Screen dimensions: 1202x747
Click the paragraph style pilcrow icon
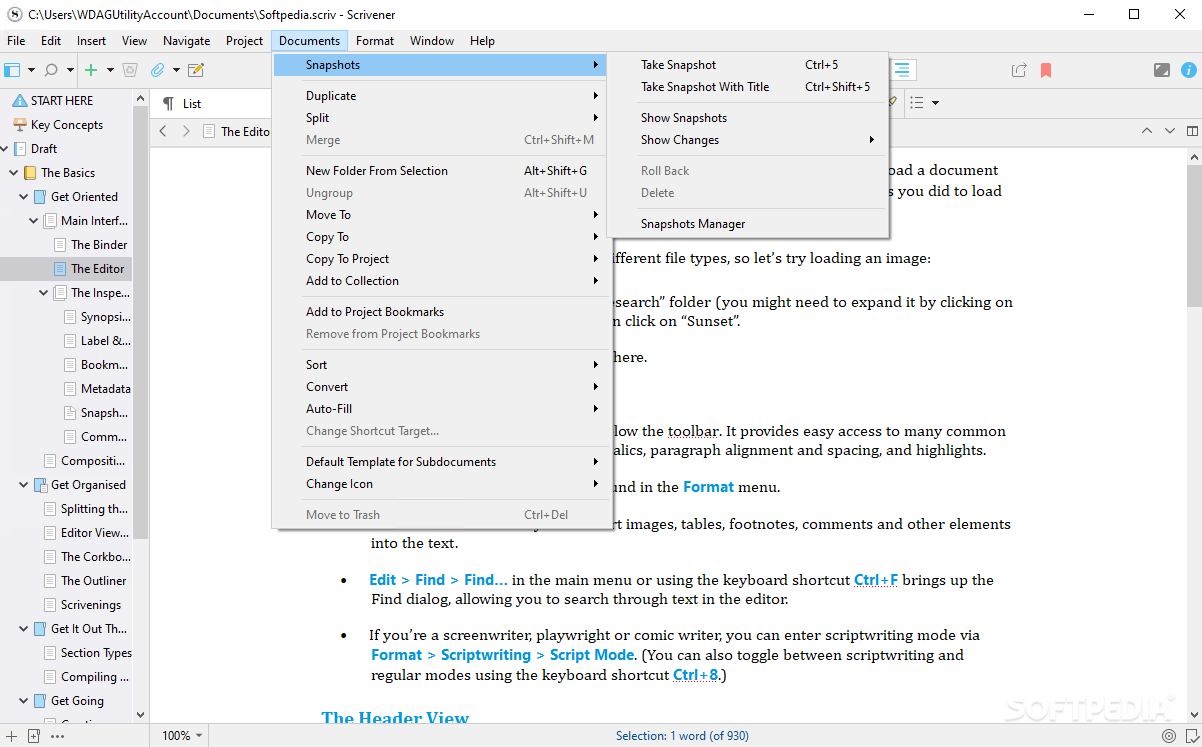point(168,103)
